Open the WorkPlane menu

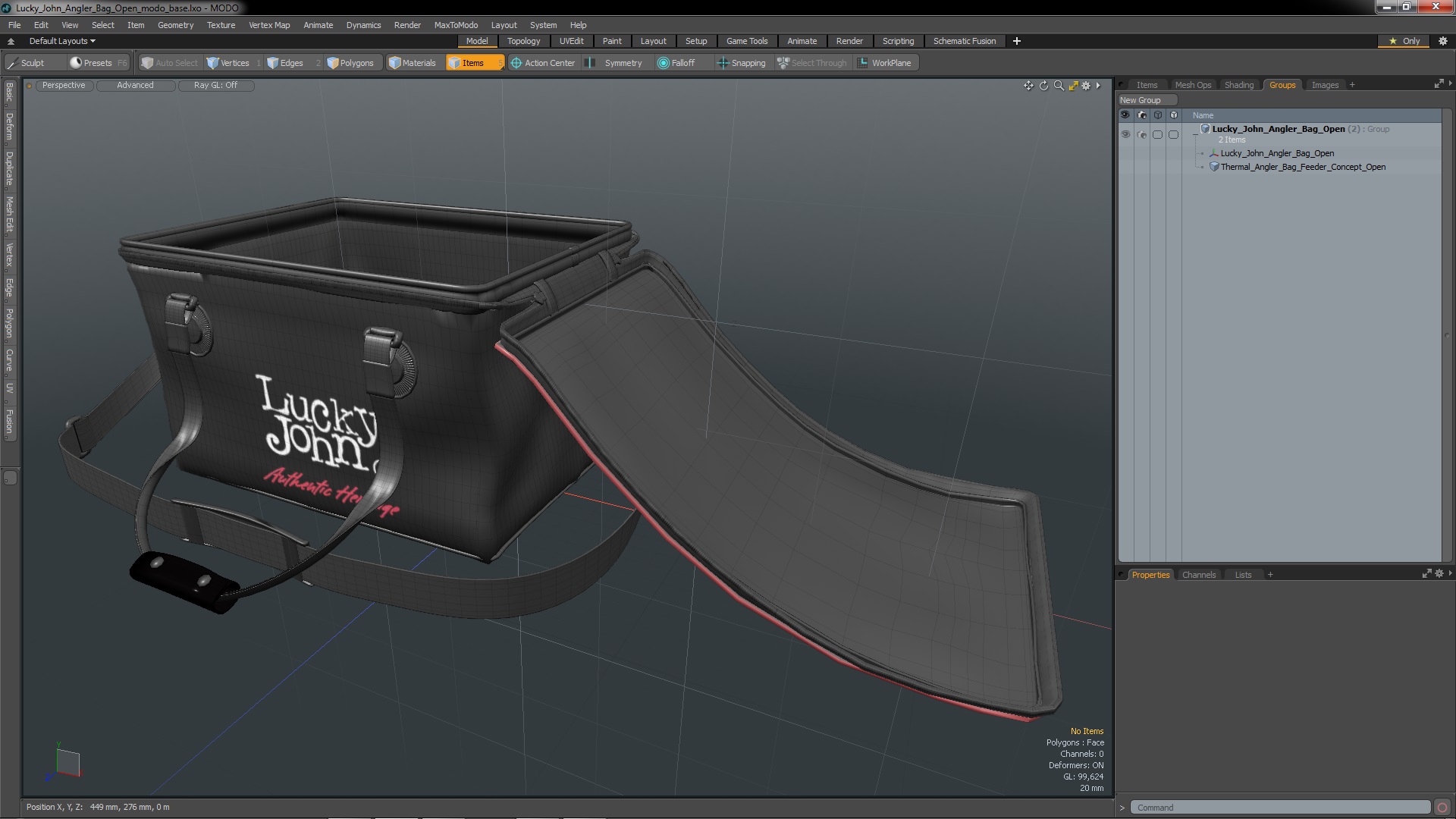[885, 63]
